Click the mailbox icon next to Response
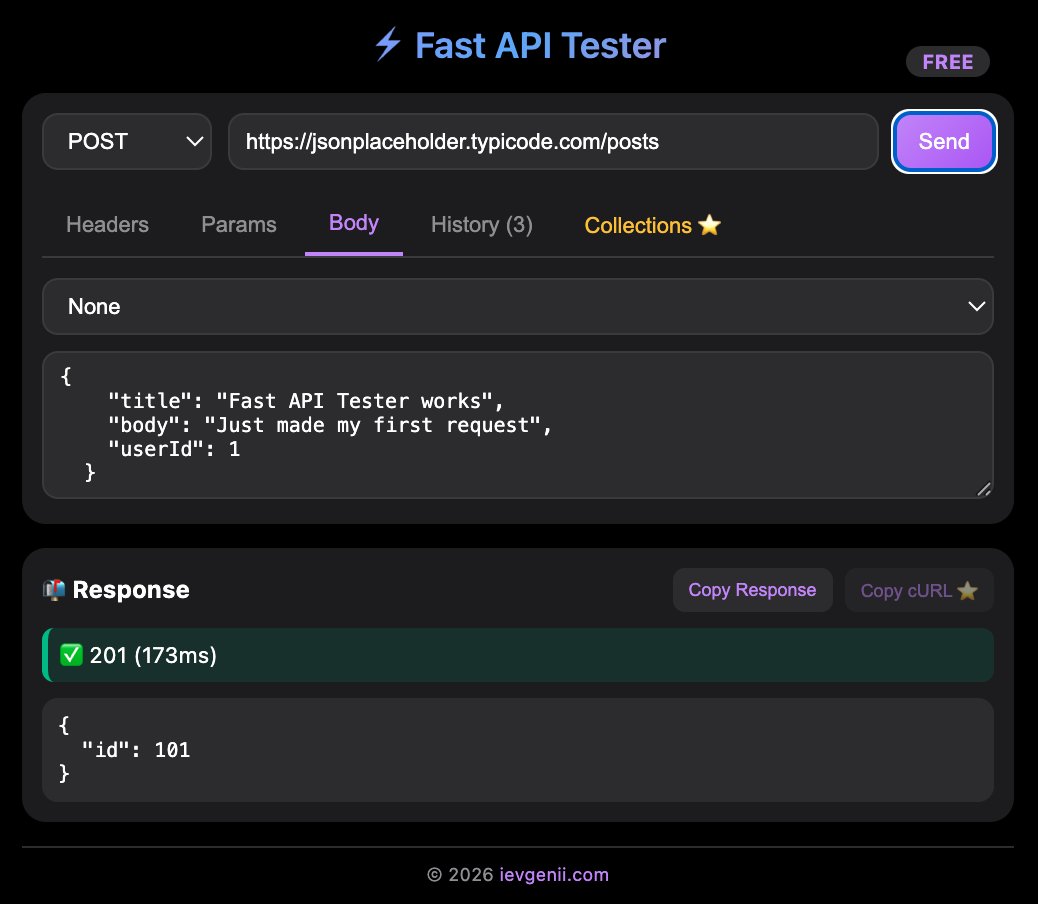The image size is (1038, 904). click(x=54, y=589)
